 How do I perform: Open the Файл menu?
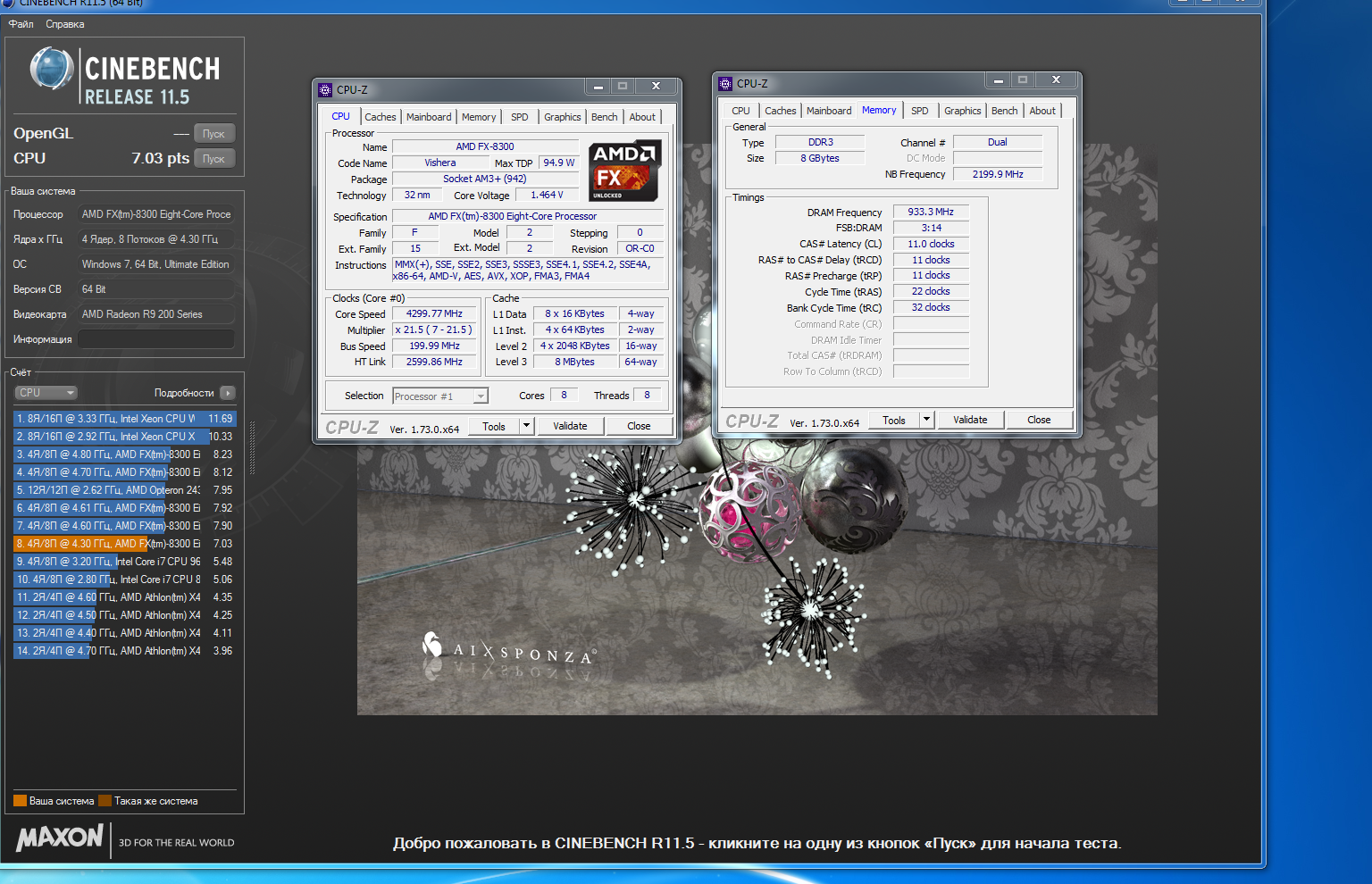pos(21,24)
